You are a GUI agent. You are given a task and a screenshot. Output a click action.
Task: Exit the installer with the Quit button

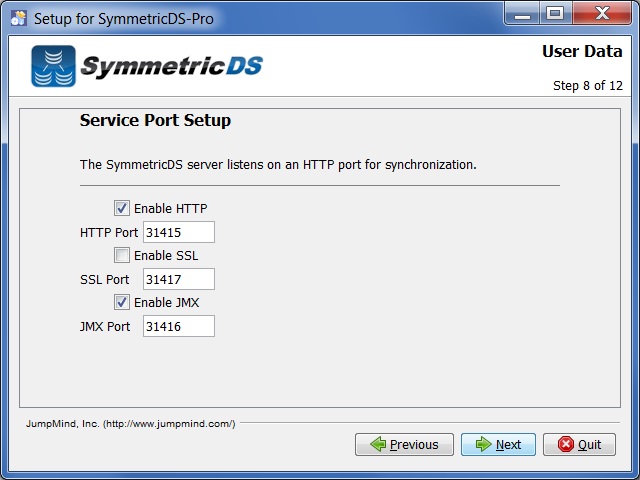pyautogui.click(x=579, y=444)
